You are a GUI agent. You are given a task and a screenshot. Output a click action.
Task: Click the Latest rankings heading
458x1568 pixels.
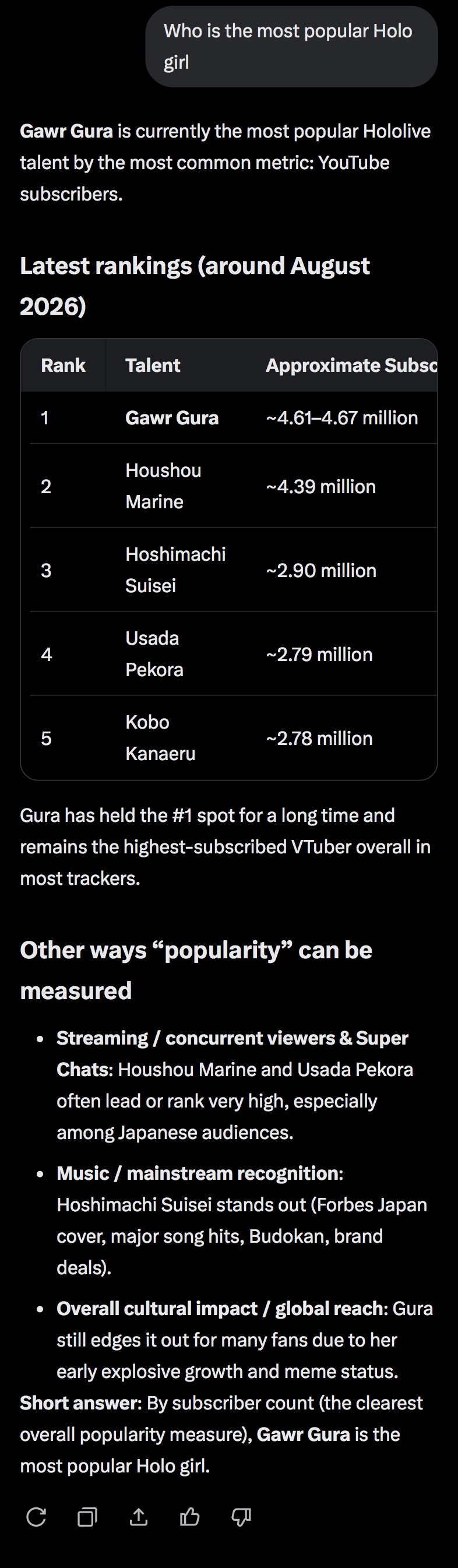coord(195,286)
